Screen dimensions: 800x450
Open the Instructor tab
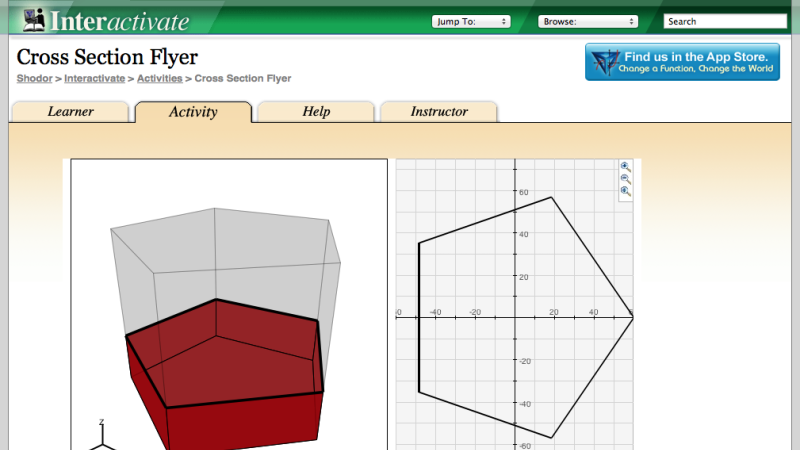(439, 112)
